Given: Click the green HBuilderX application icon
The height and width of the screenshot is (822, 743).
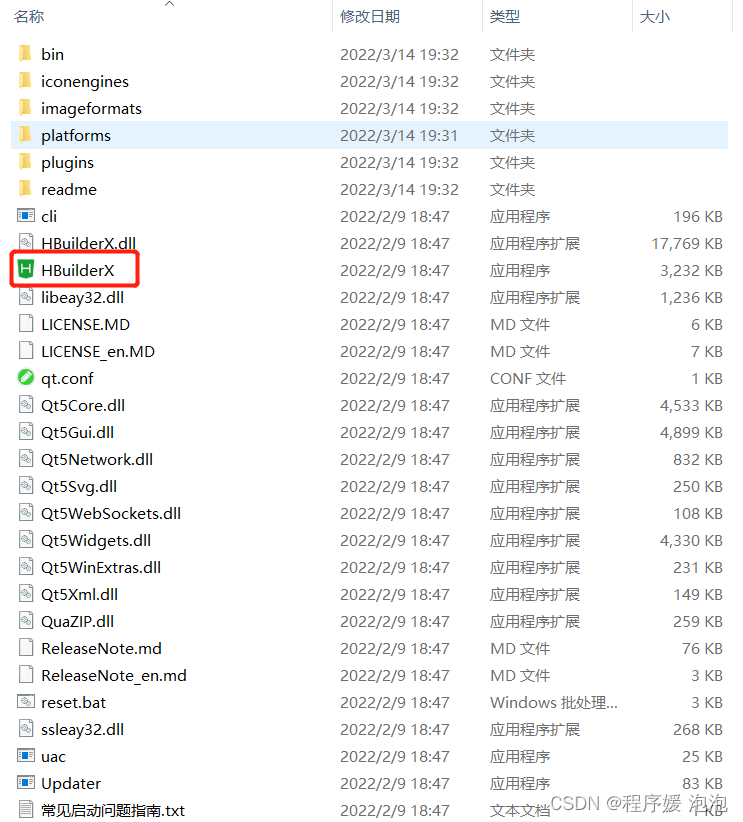Looking at the screenshot, I should coord(26,269).
